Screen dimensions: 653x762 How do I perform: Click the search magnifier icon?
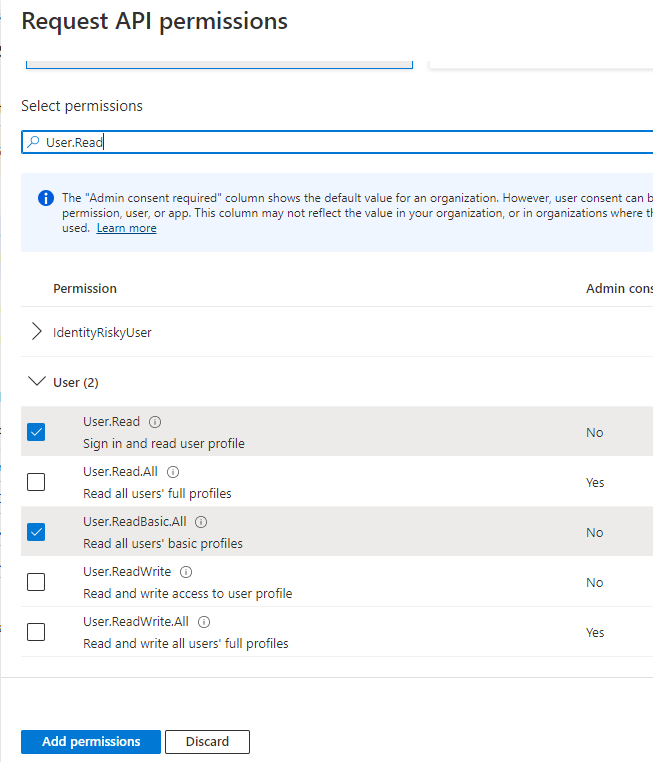tap(33, 142)
